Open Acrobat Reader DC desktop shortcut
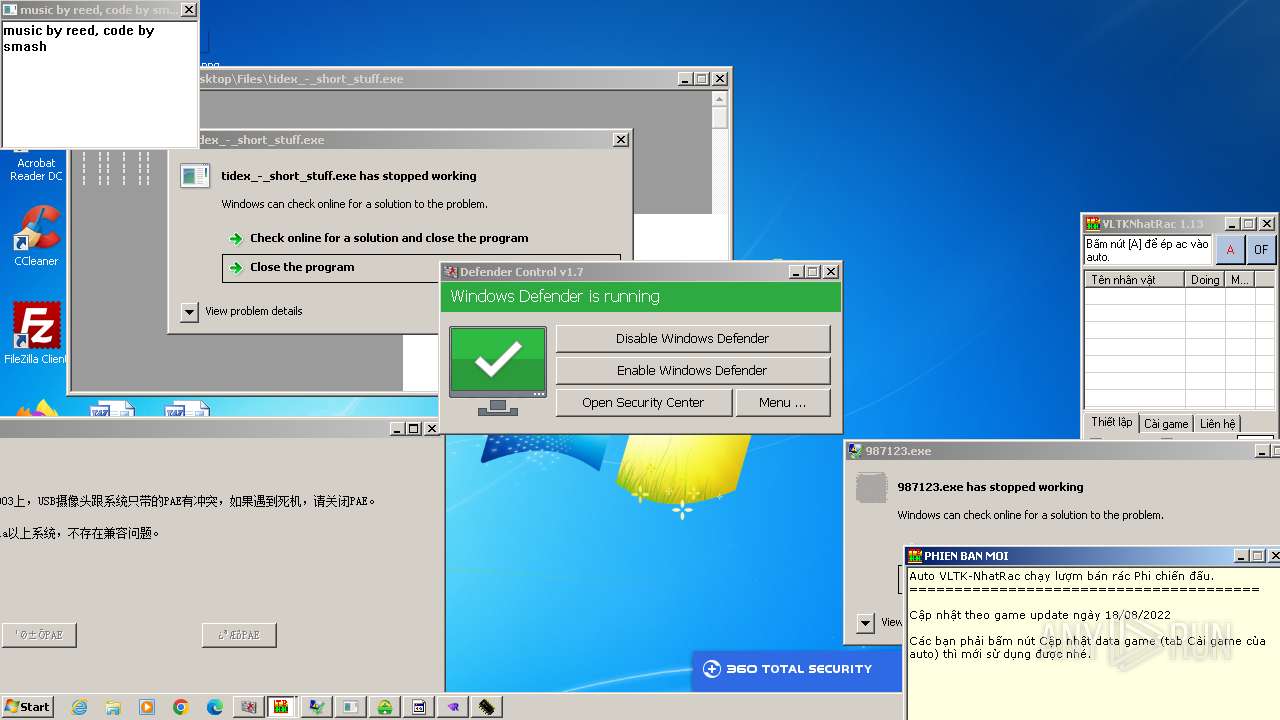1280x720 pixels. [x=36, y=168]
